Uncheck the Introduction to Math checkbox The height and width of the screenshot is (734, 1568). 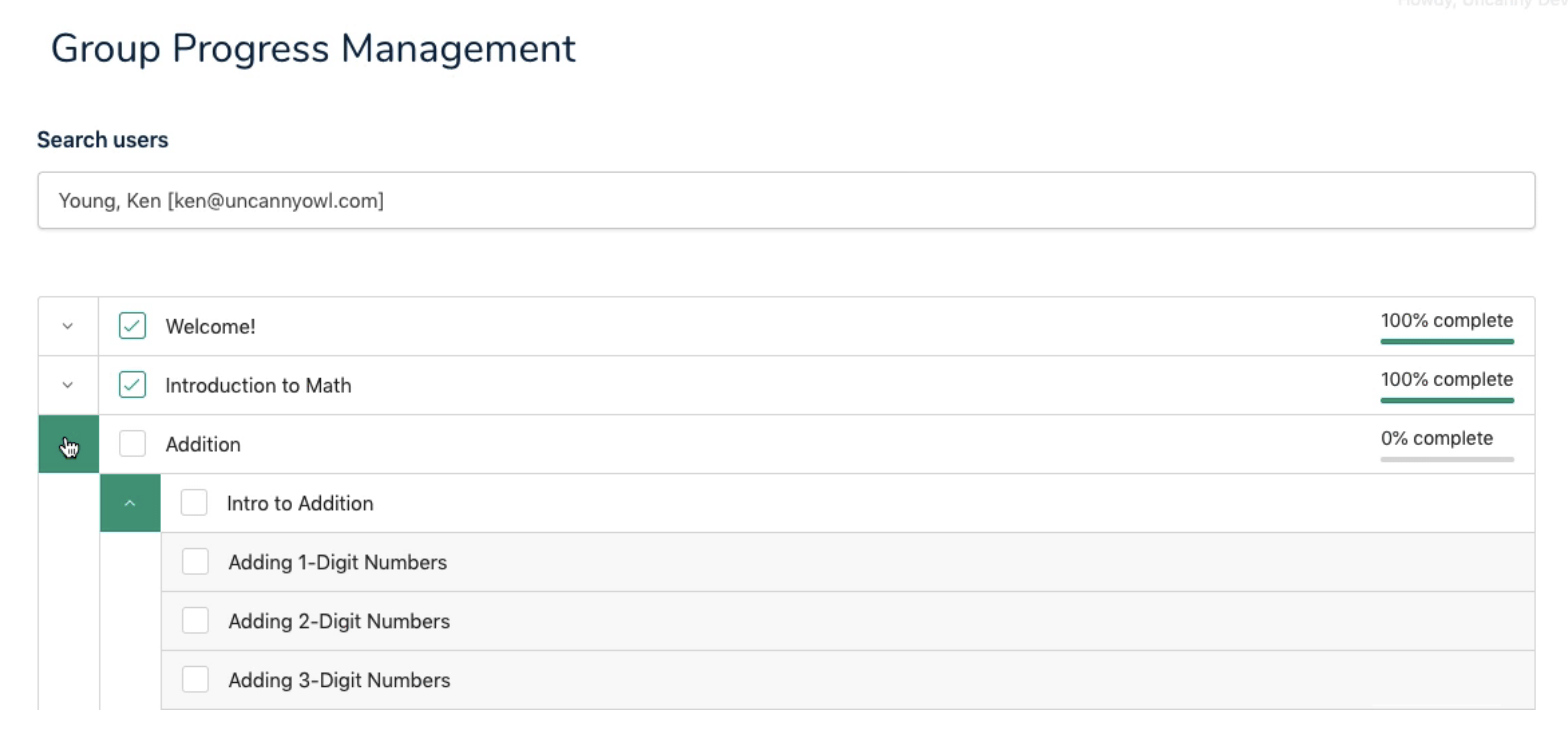(x=132, y=385)
